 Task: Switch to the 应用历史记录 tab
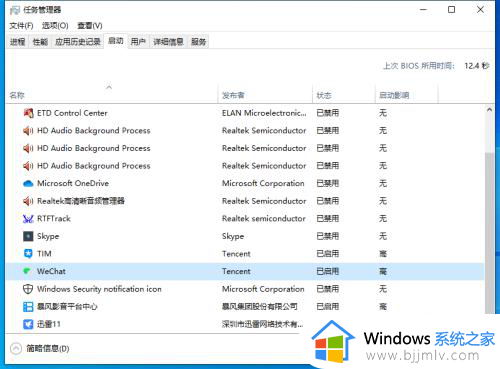pos(78,42)
